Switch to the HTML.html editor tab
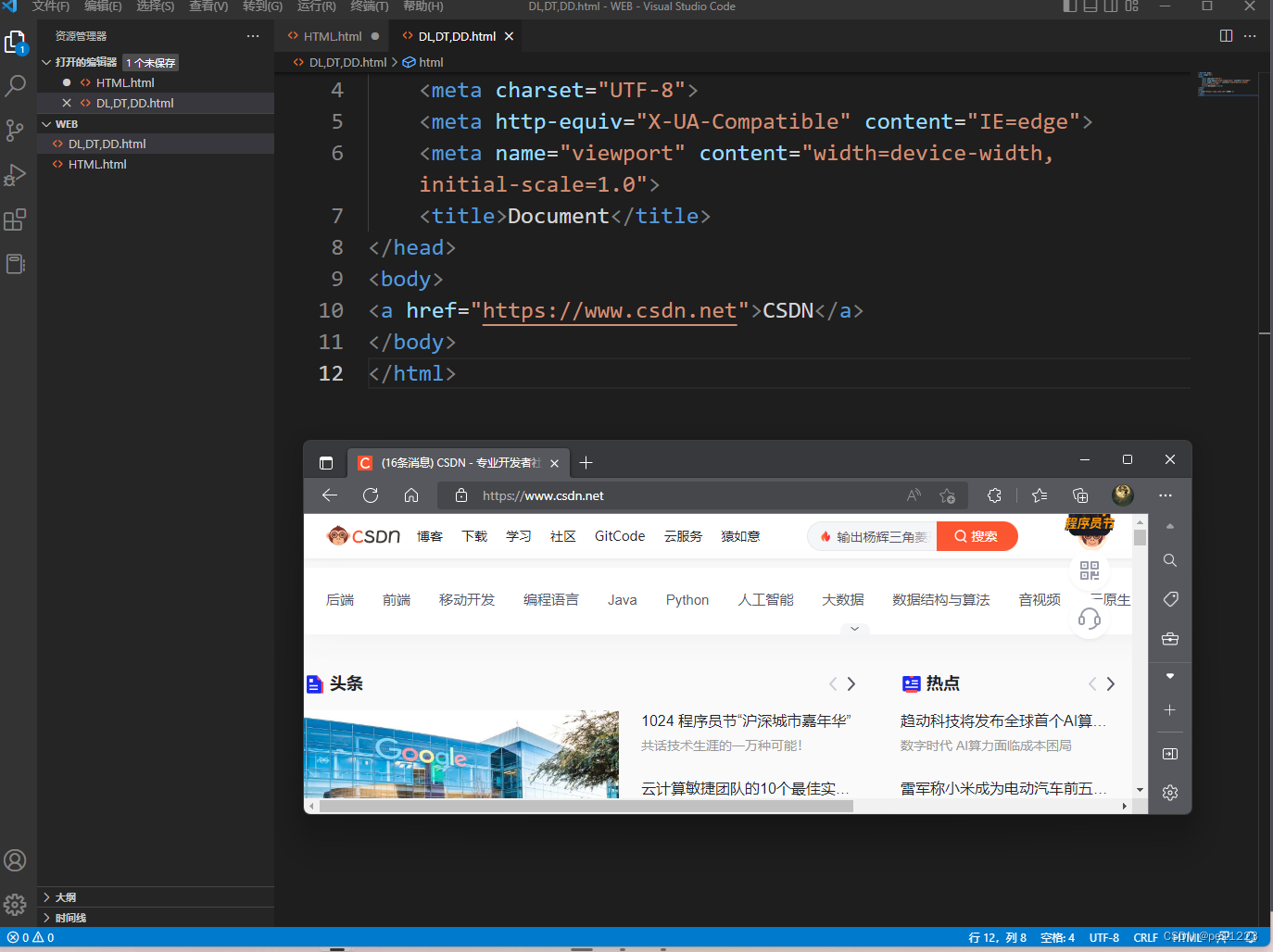 (333, 36)
